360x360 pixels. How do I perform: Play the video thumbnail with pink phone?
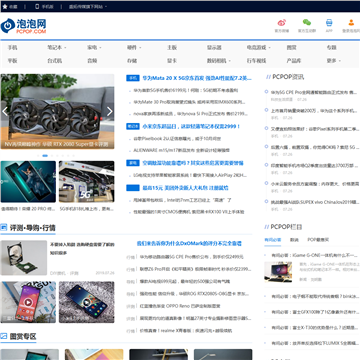[28, 302]
